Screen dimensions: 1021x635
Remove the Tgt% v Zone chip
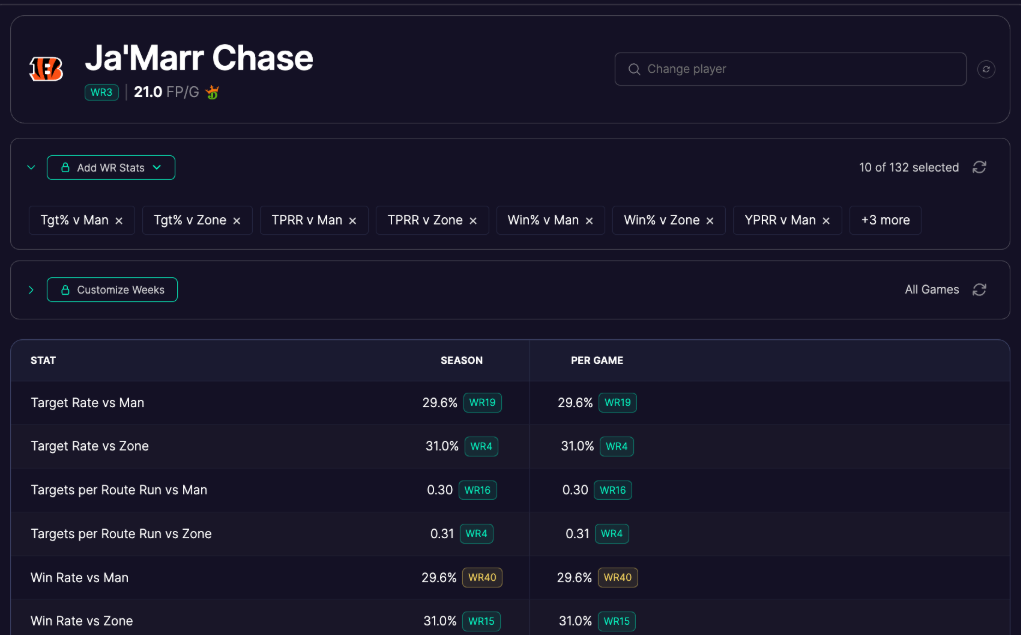click(x=237, y=221)
